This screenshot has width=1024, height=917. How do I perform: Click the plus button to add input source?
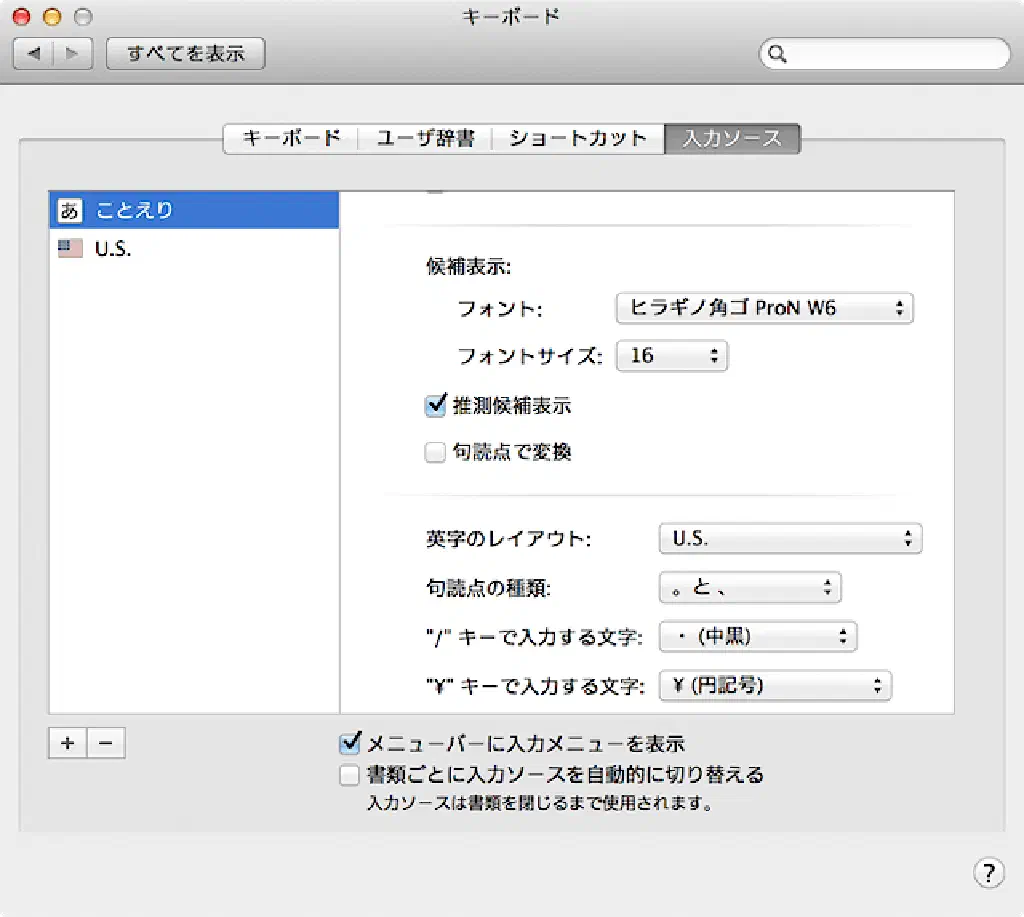(67, 743)
